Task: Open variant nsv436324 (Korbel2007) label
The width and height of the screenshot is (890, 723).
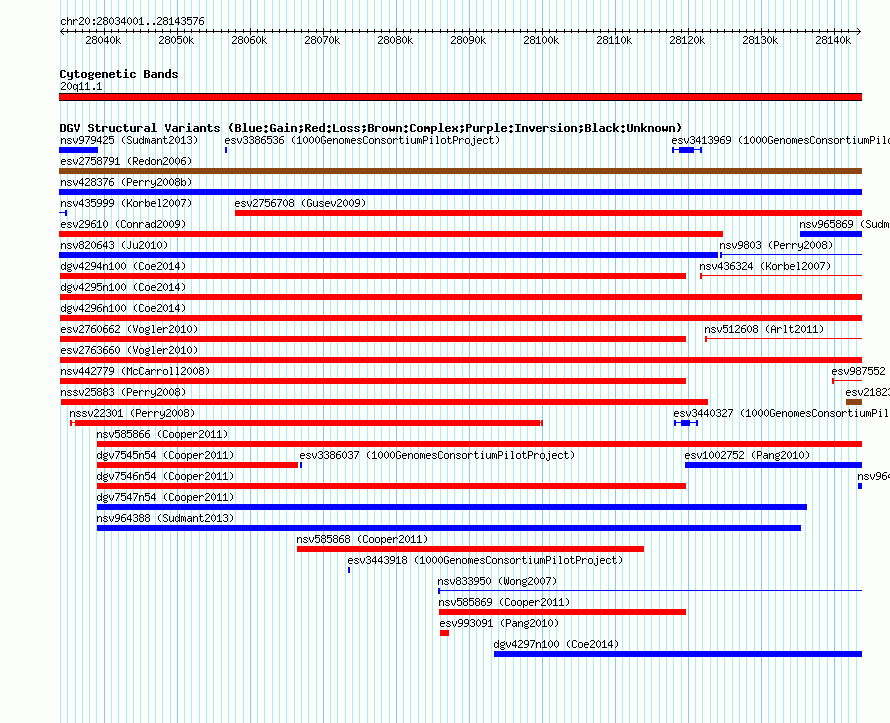Action: pos(765,266)
